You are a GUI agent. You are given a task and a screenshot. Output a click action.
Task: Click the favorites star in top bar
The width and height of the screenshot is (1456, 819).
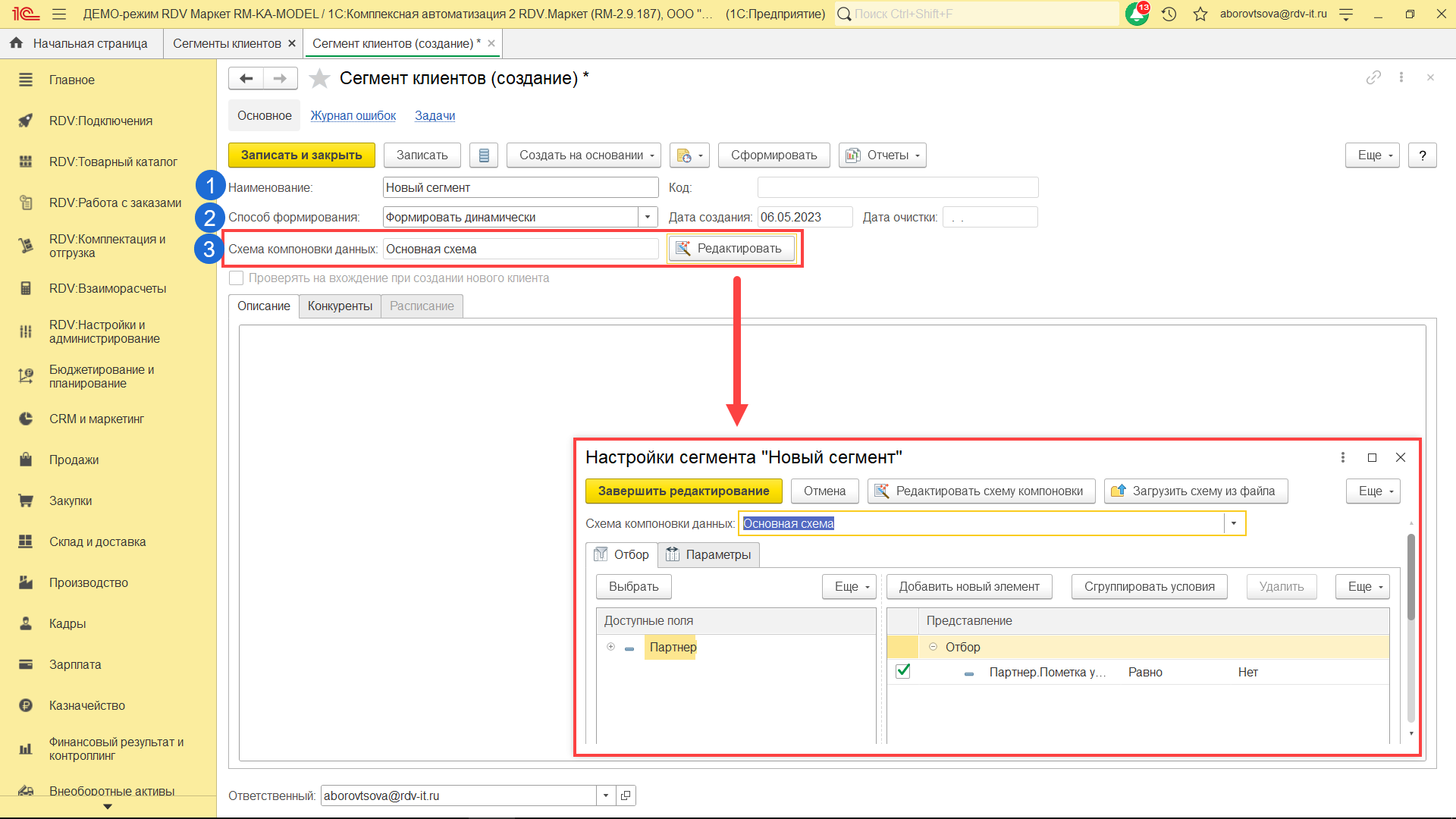pos(1200,14)
